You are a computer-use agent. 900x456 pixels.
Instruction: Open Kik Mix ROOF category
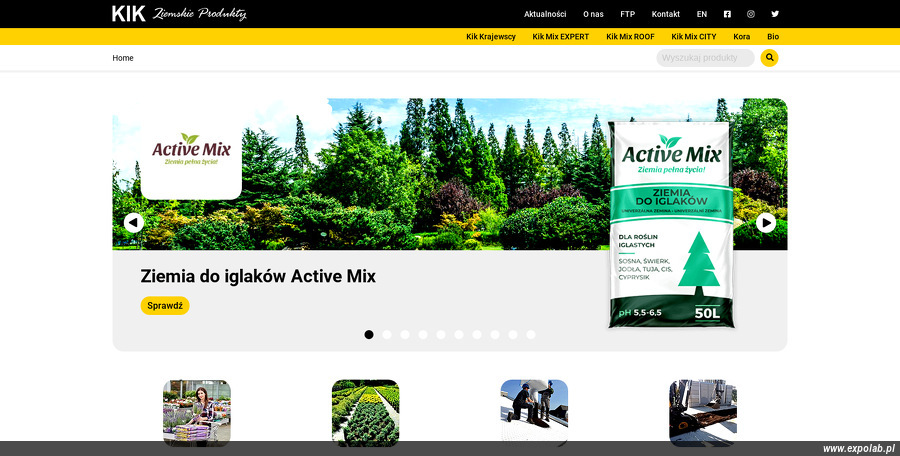point(630,37)
